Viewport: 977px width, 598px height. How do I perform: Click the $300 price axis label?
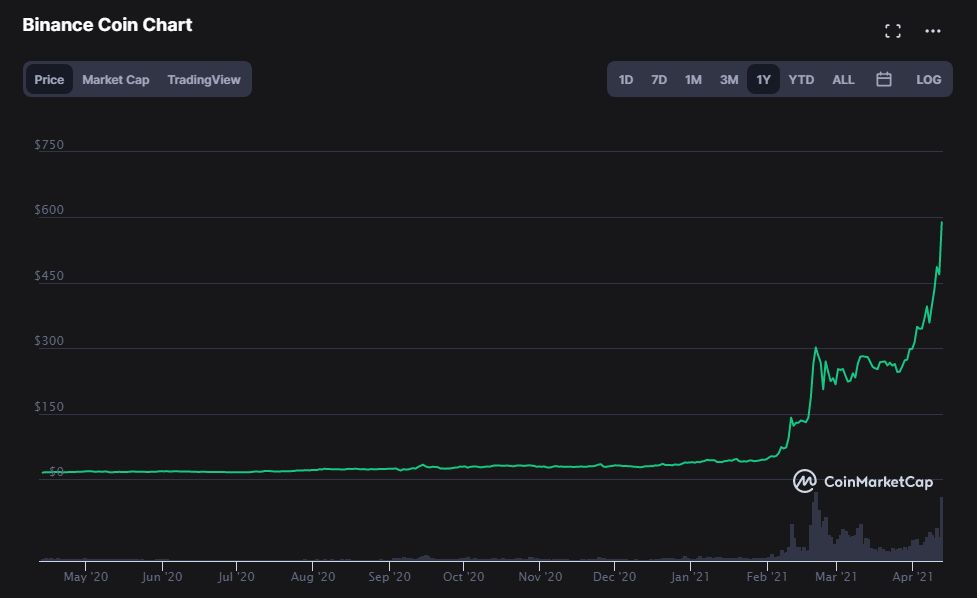coord(49,341)
